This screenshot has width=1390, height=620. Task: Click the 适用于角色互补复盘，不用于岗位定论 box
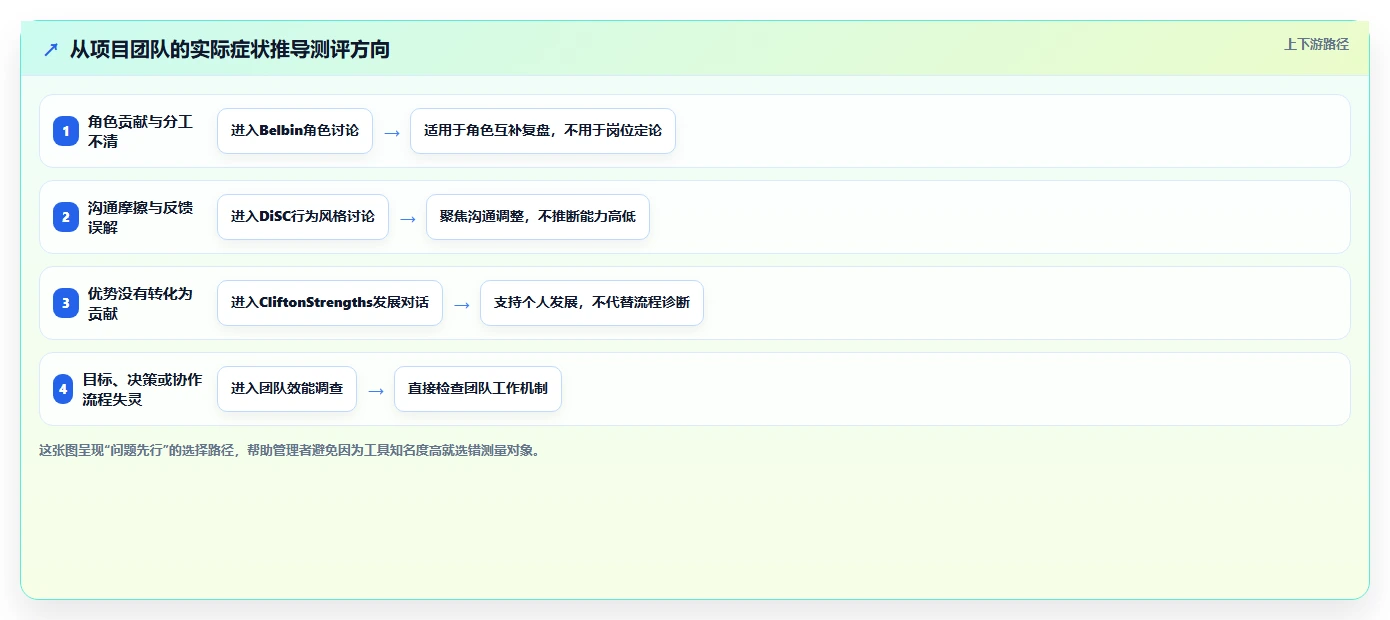[543, 131]
